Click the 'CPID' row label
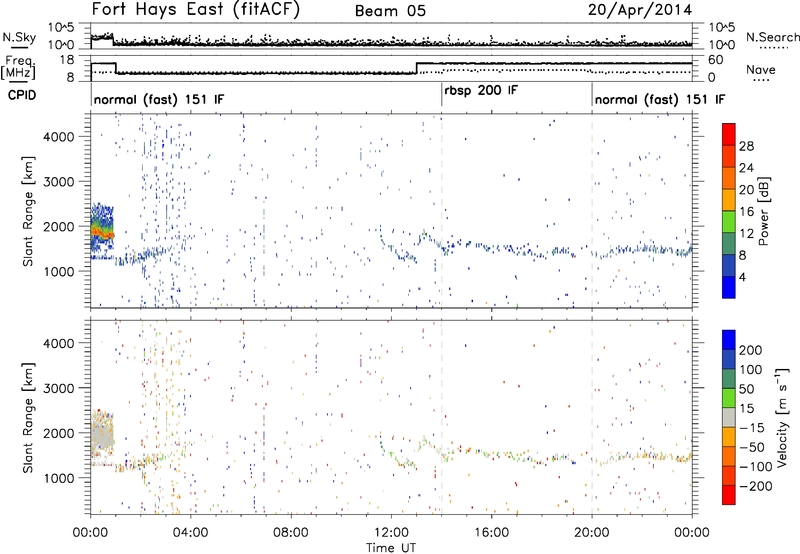This screenshot has width=800, height=554. [22, 95]
